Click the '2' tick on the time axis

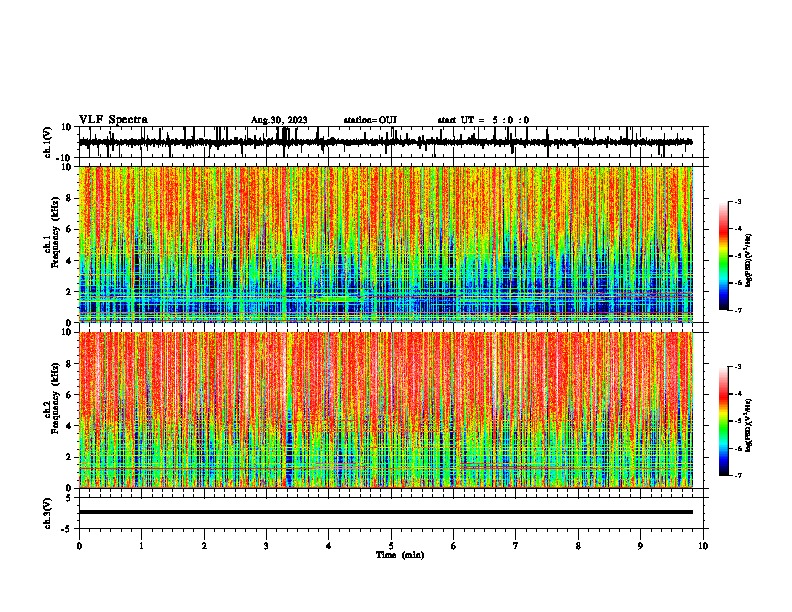pos(204,546)
